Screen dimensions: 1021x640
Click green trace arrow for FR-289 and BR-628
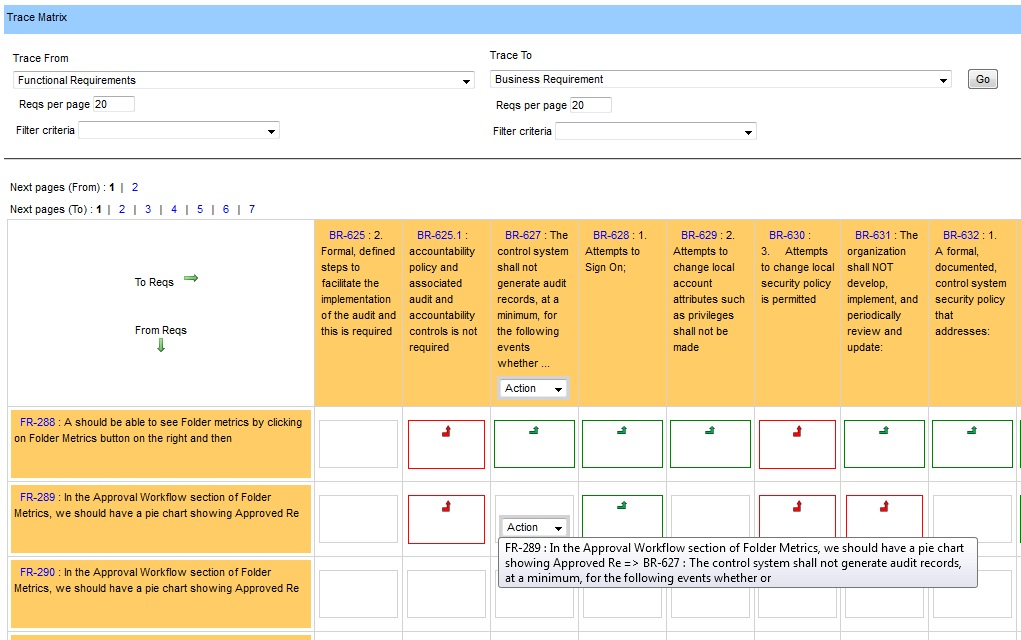tap(622, 505)
